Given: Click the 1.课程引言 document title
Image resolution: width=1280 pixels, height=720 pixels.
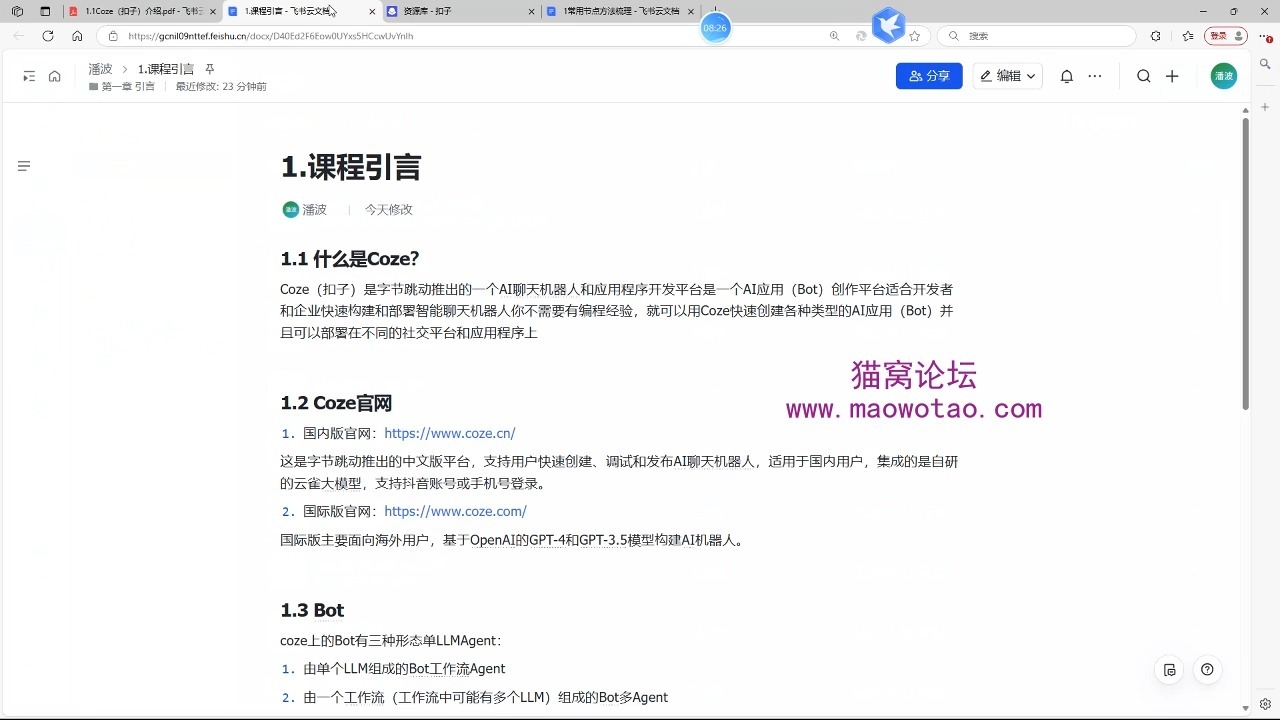Looking at the screenshot, I should 351,167.
